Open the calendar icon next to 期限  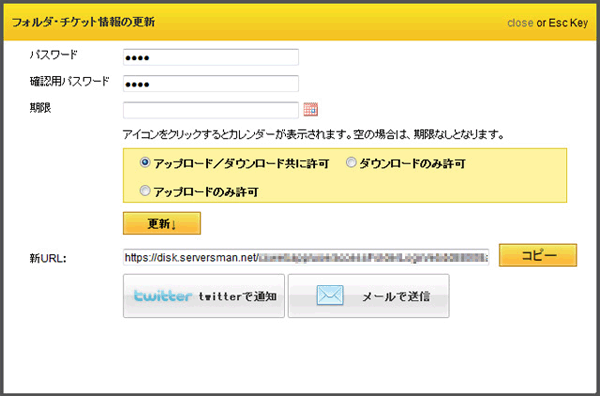pos(311,109)
